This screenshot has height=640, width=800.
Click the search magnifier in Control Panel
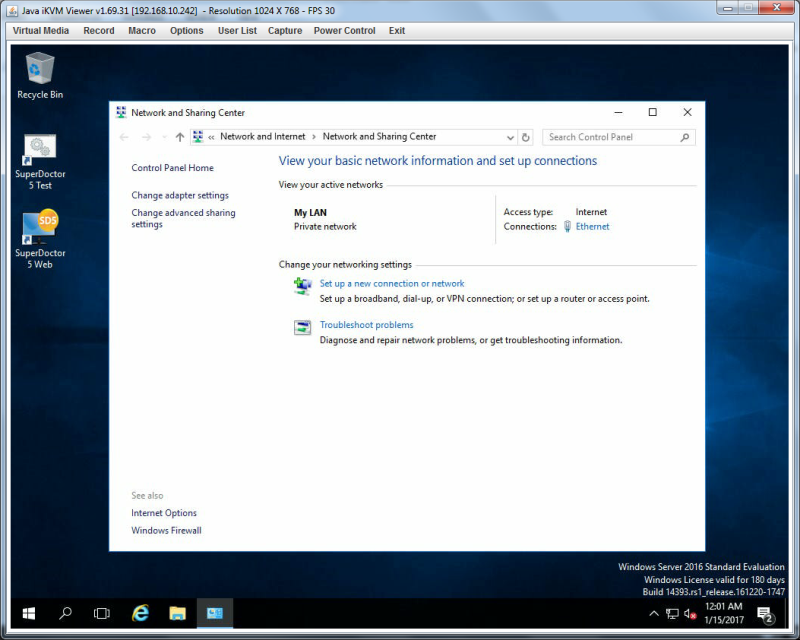(685, 137)
